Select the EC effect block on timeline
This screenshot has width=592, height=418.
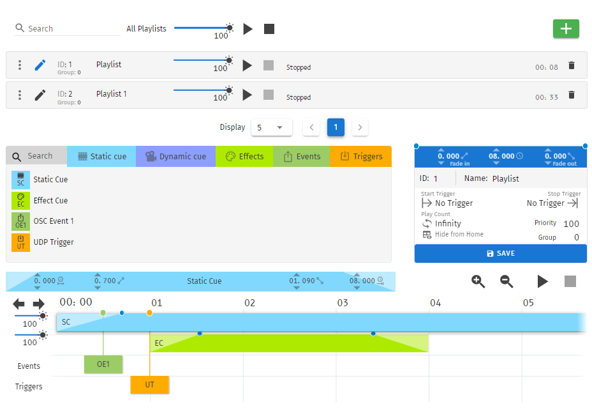[x=289, y=343]
